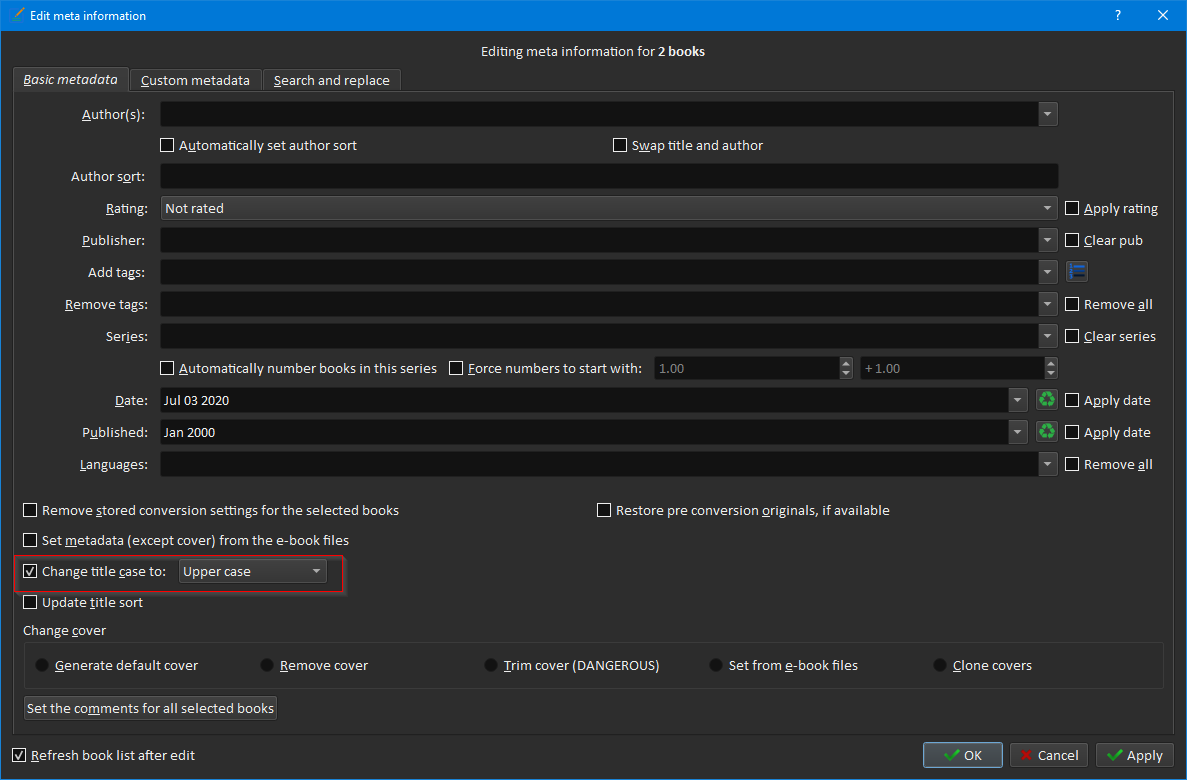The height and width of the screenshot is (780, 1187).
Task: Click the Publisher text field
Action: click(x=599, y=239)
